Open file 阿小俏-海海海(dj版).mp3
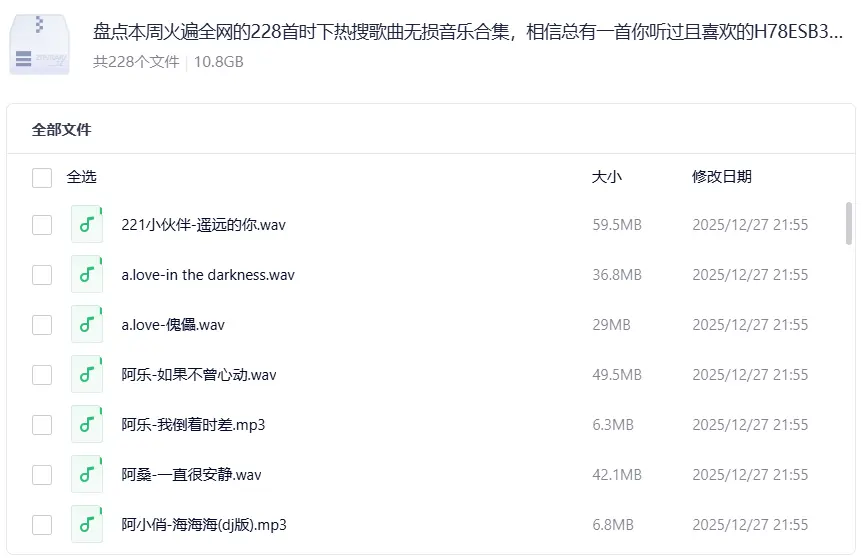Image resolution: width=865 pixels, height=558 pixels. (204, 524)
